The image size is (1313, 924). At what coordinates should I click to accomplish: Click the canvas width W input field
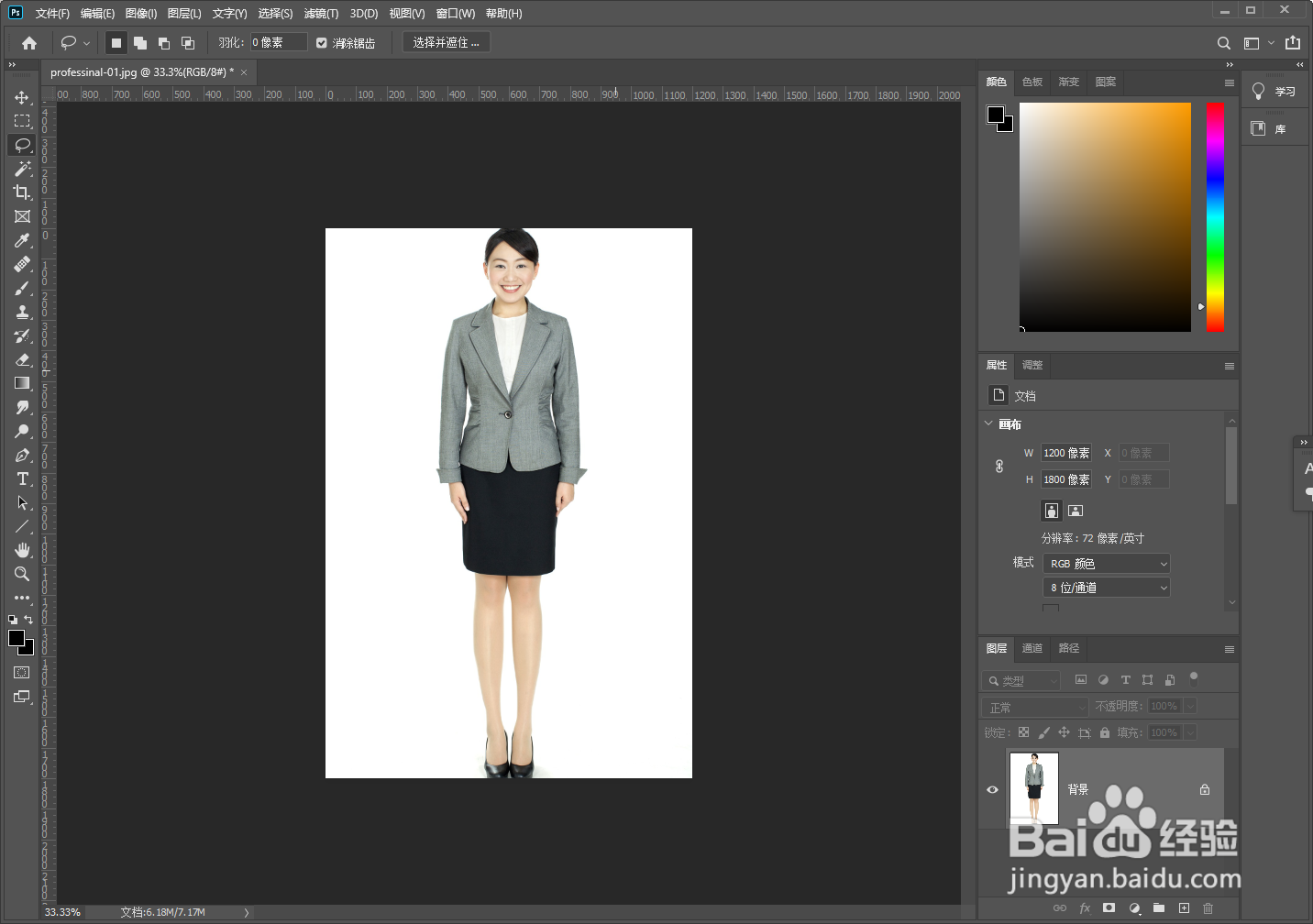(1065, 453)
